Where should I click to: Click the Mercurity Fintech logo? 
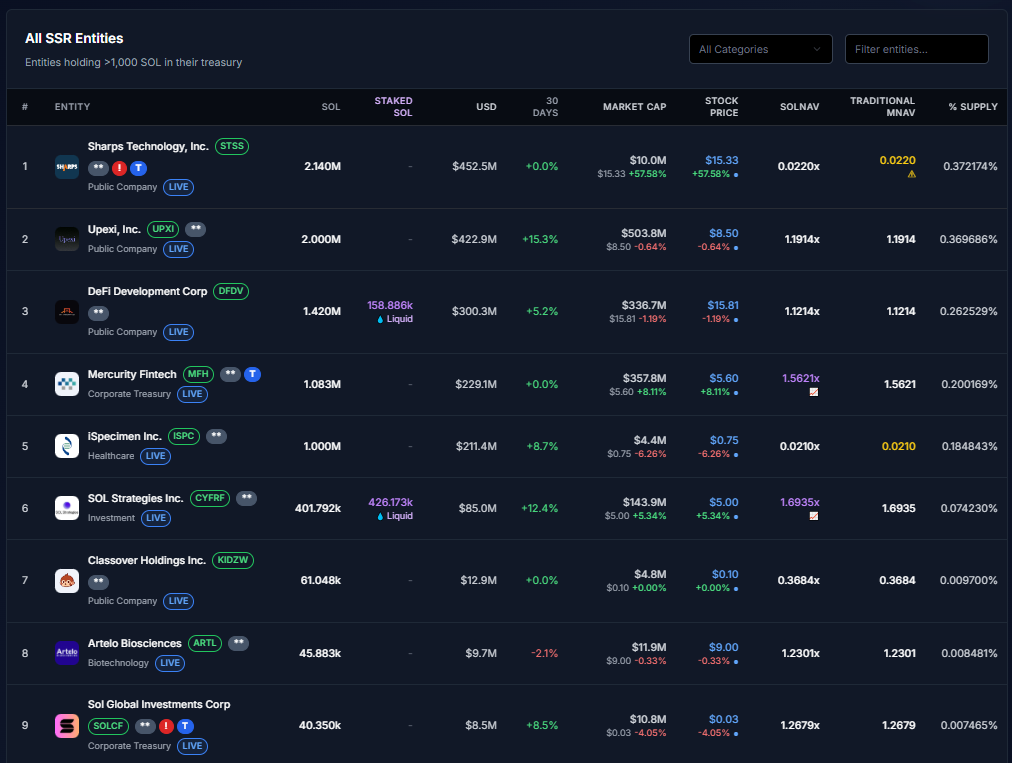[67, 384]
